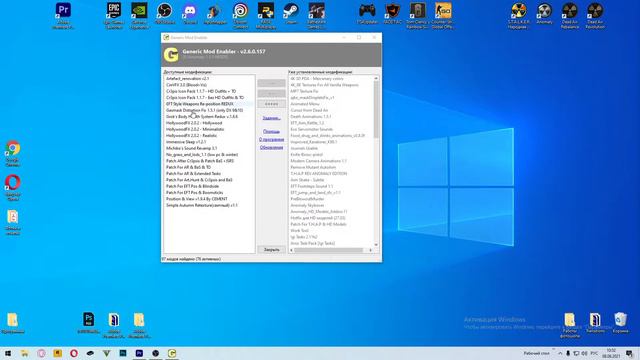Image resolution: width=640 pixels, height=360 pixels.
Task: Click the activated mods vertical scrollbar
Action: click(x=376, y=109)
